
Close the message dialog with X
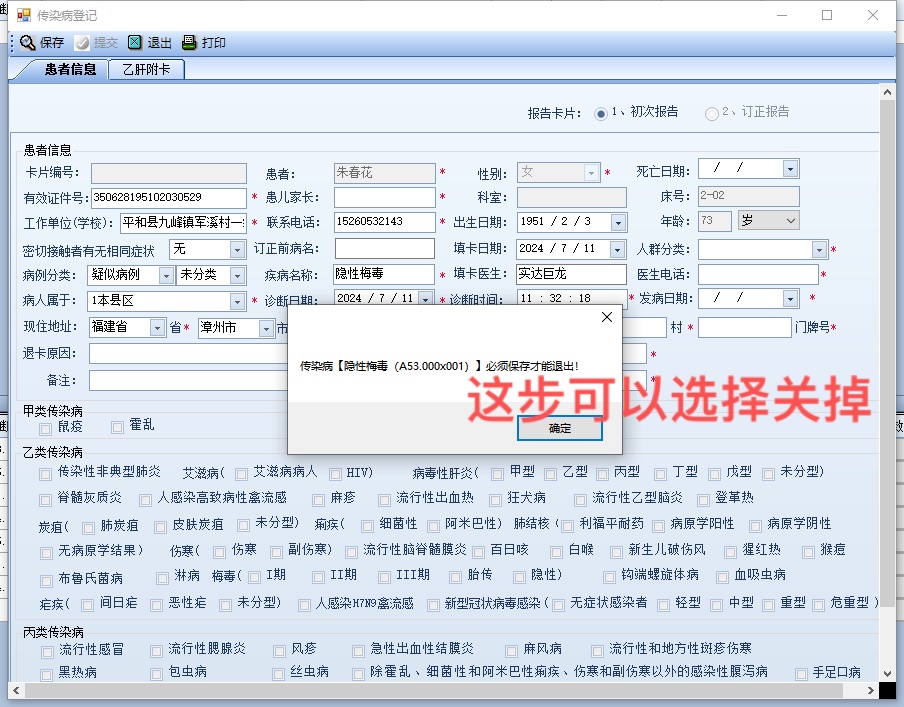[x=607, y=317]
